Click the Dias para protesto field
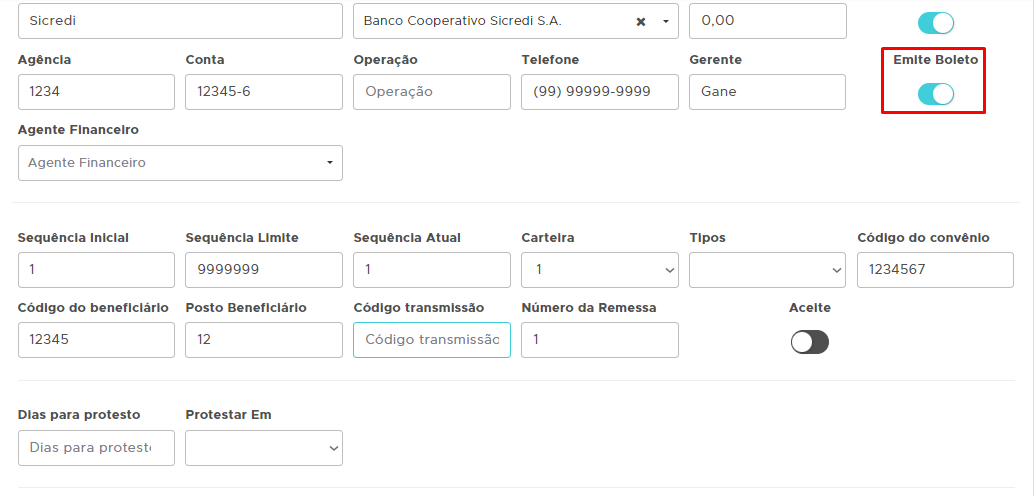Screen dimensions: 1034x496 click(x=96, y=448)
